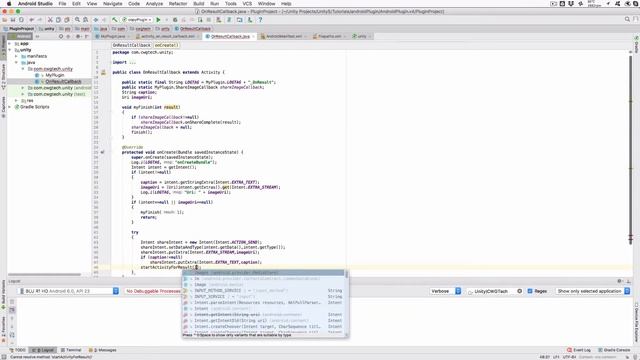
Task: Open the Verbose log level dropdown
Action: click(x=445, y=291)
